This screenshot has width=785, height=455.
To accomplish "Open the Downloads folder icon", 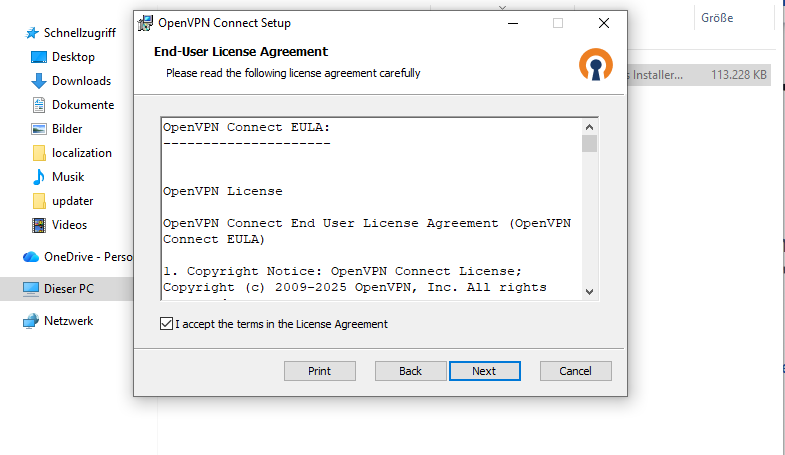I will (39, 81).
